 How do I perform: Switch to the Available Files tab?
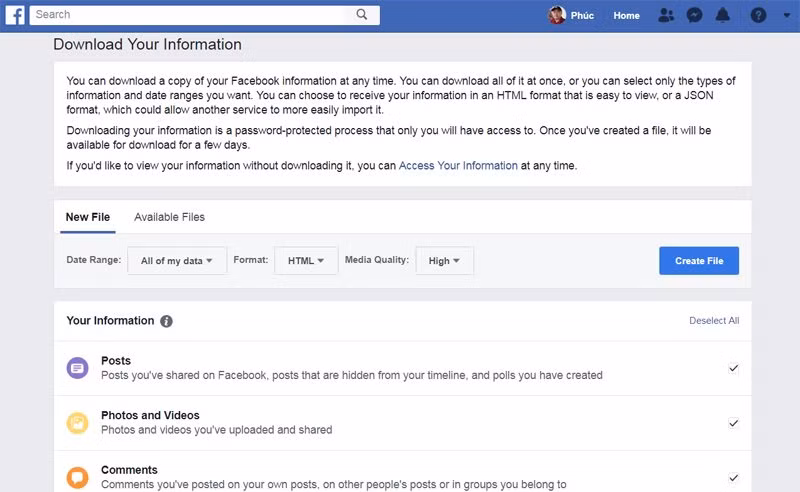pos(169,217)
